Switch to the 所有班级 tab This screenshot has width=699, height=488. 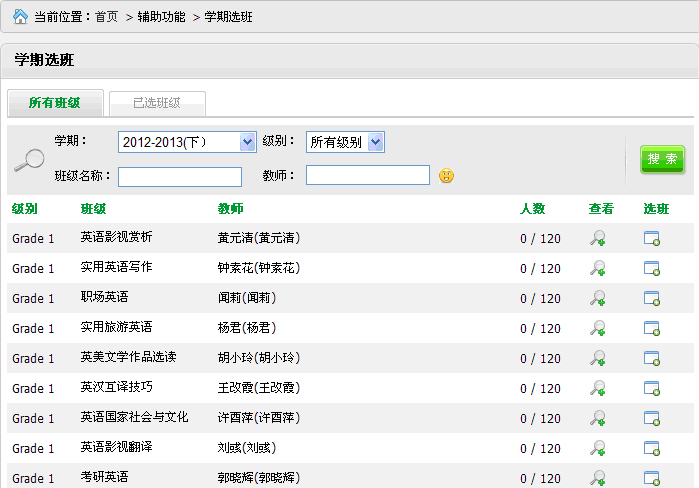[55, 103]
